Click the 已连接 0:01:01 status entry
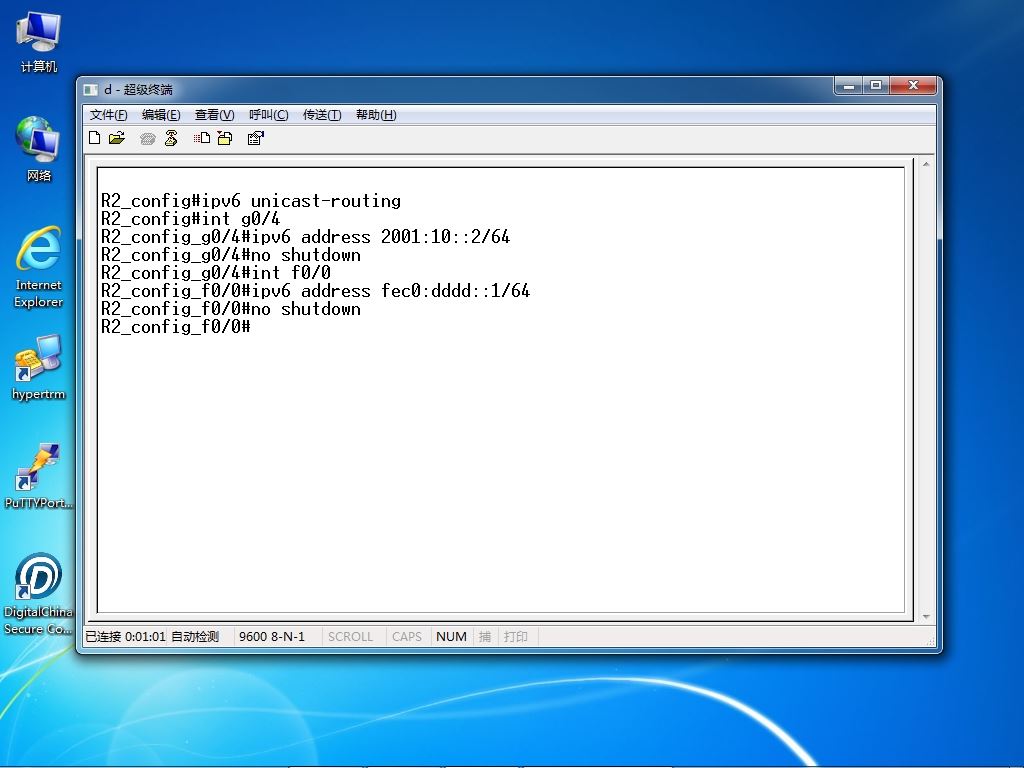Viewport: 1024px width, 768px height. pos(125,636)
